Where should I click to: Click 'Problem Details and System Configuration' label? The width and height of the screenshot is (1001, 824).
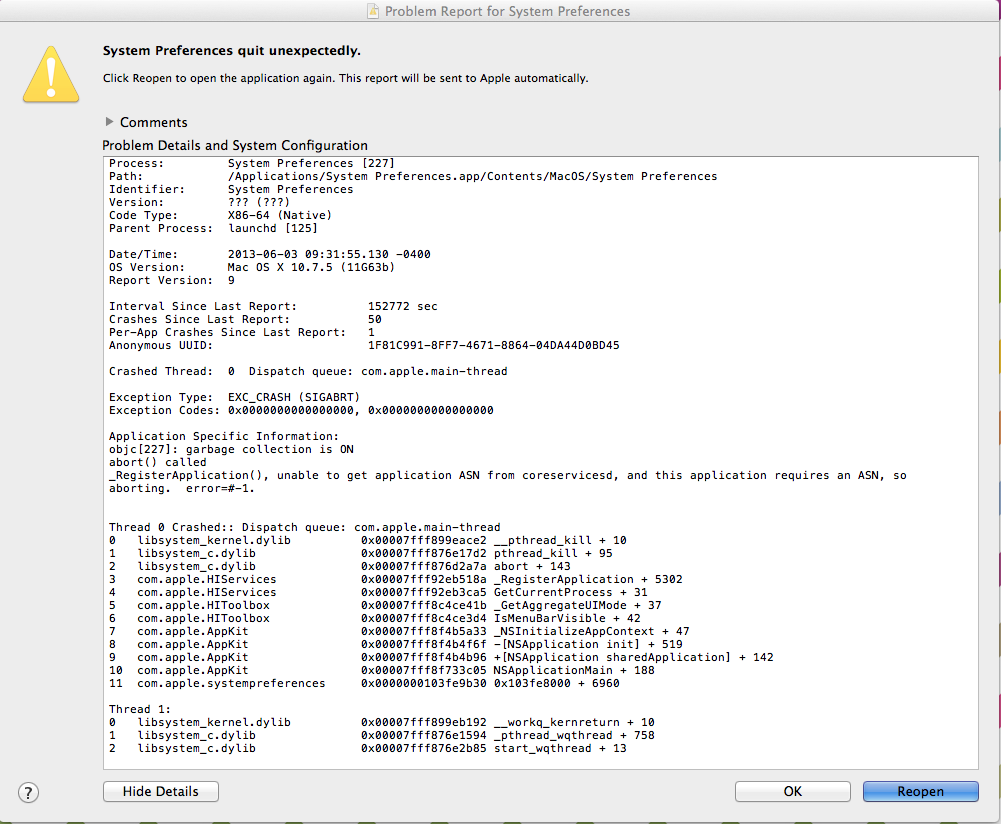point(235,146)
